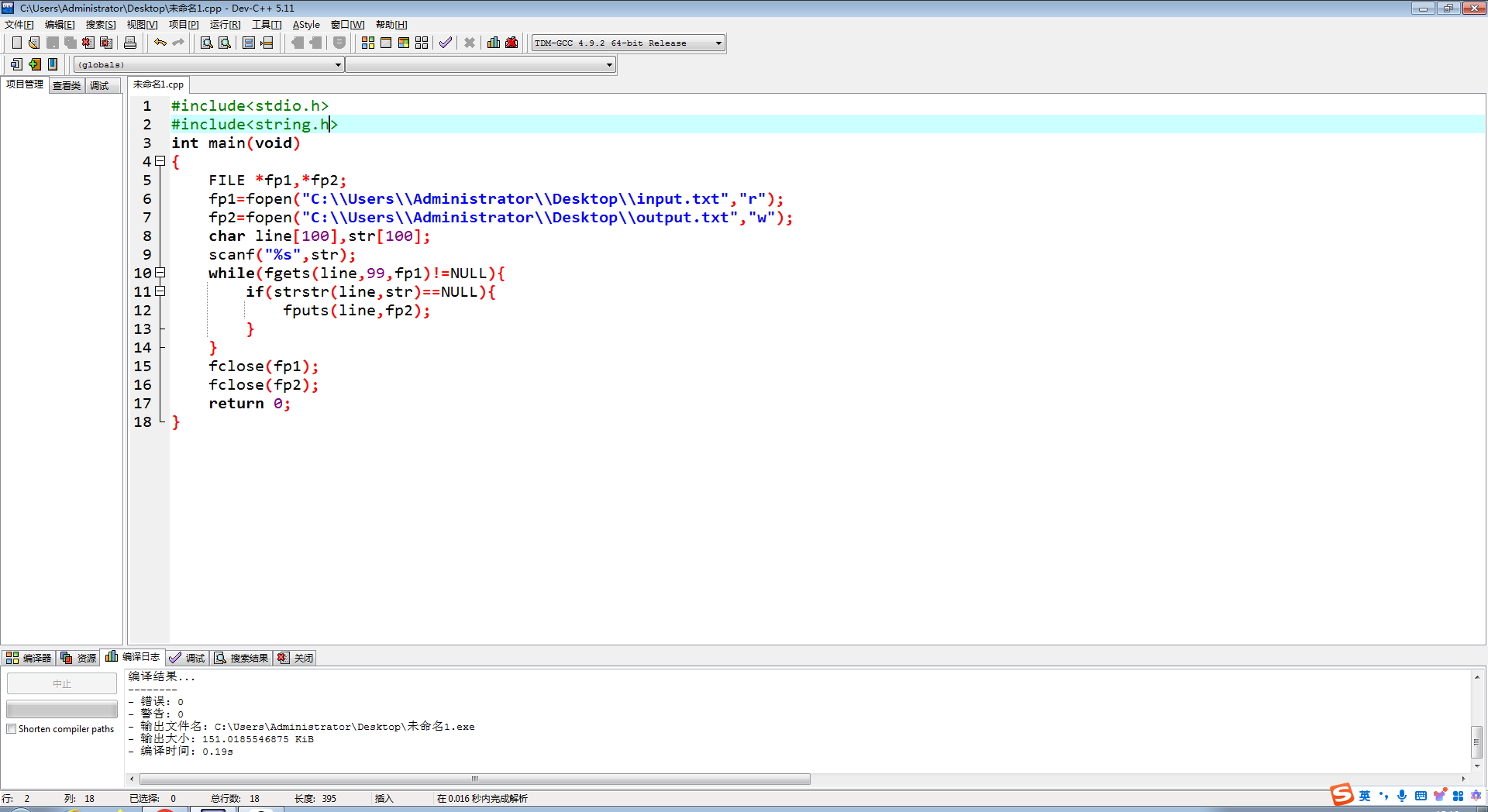
Task: Open the 搜索[S] menu
Action: pyautogui.click(x=101, y=25)
